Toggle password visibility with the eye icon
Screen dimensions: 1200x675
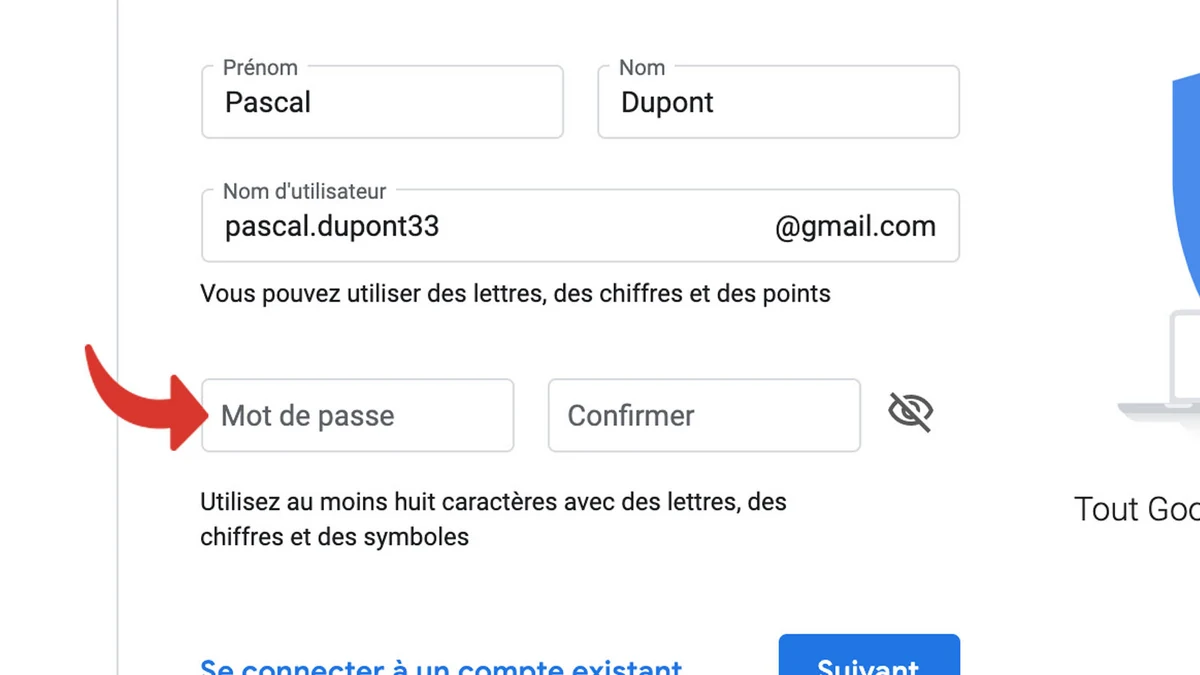[910, 411]
